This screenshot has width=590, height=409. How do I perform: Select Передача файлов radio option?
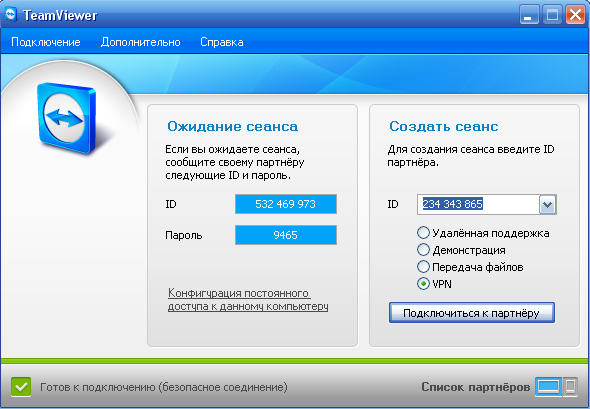pyautogui.click(x=423, y=267)
